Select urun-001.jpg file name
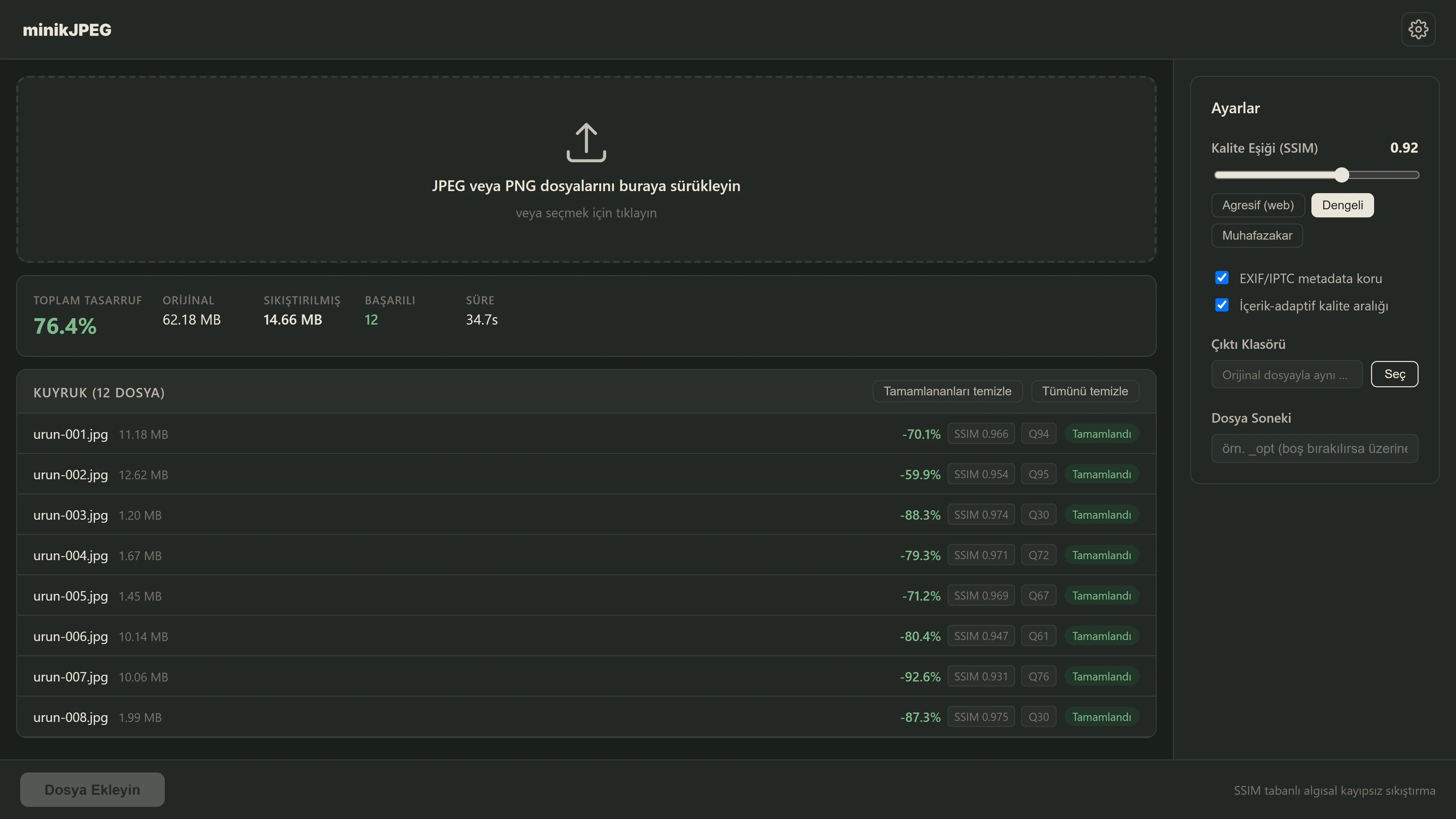 (x=71, y=434)
